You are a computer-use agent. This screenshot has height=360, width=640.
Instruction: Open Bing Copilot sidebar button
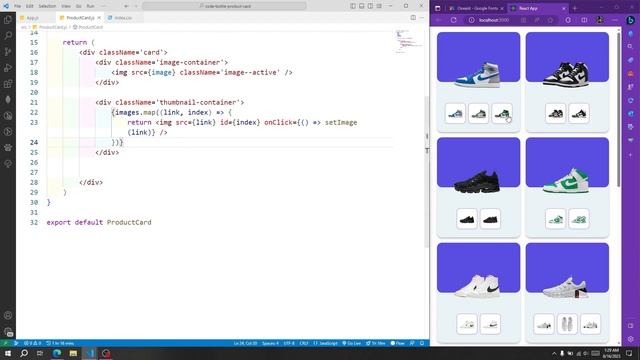point(631,20)
